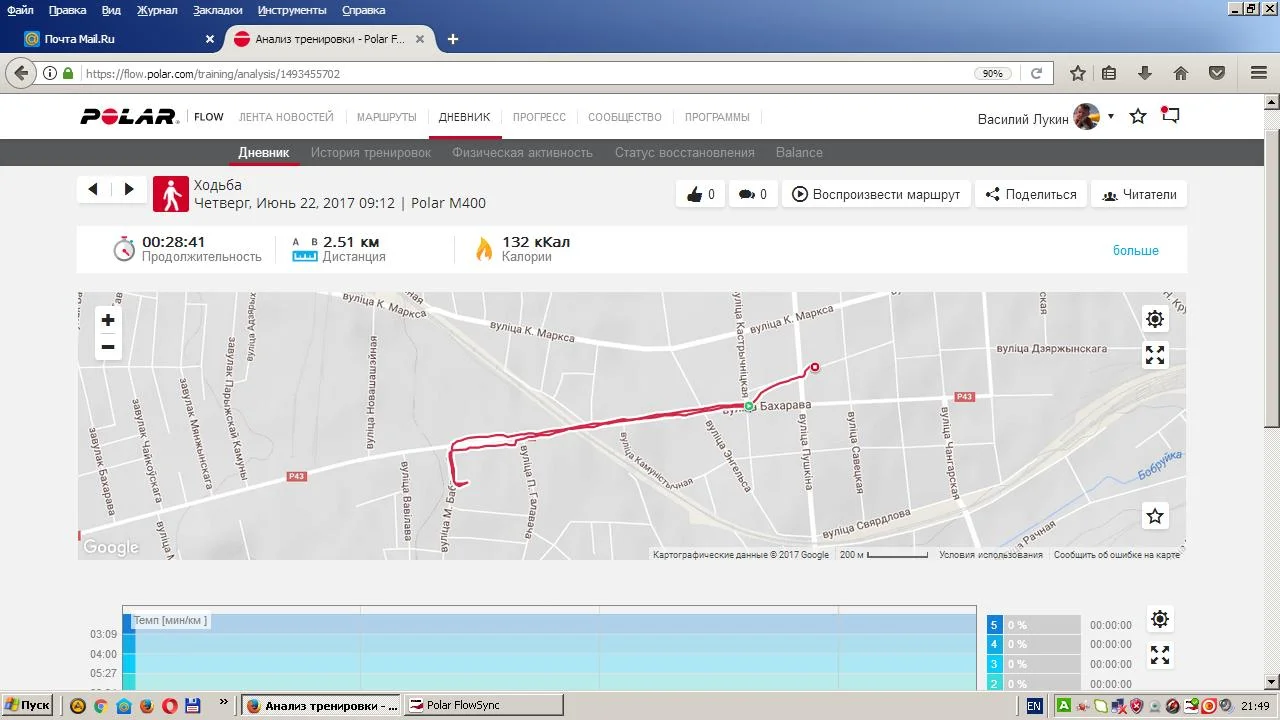Click the red walking sport icon

coord(171,194)
